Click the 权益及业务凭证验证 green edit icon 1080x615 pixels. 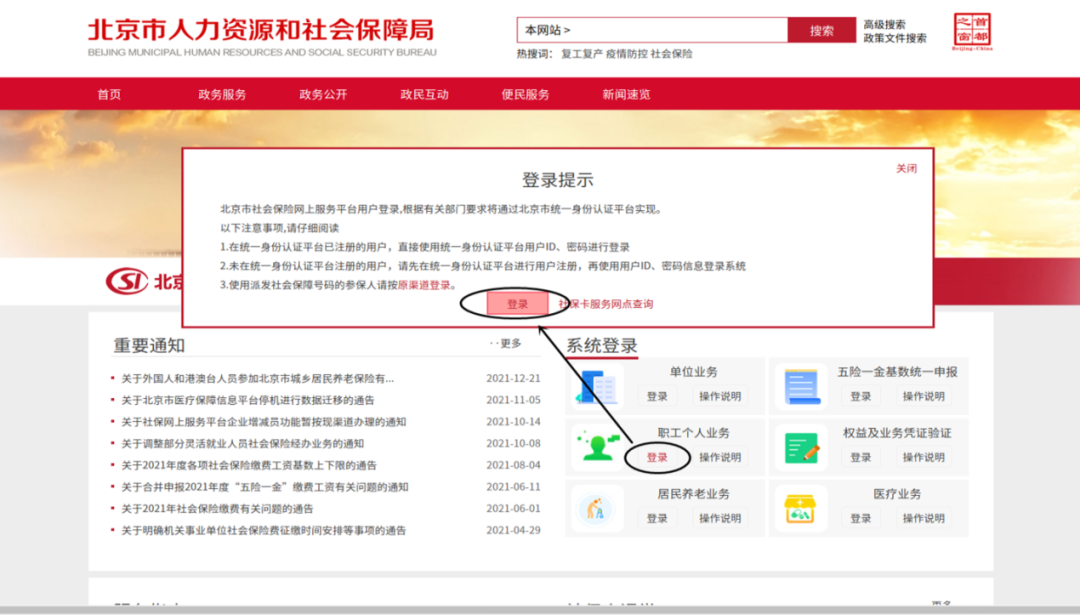click(x=801, y=448)
